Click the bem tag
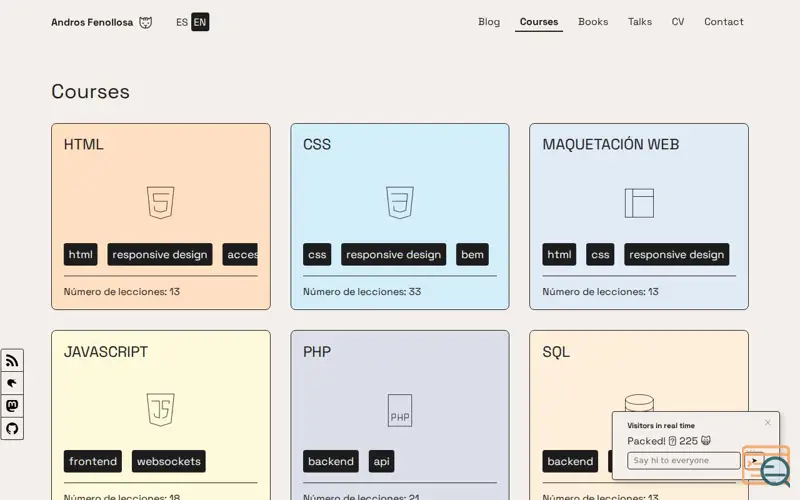Image resolution: width=800 pixels, height=500 pixels. 472,255
